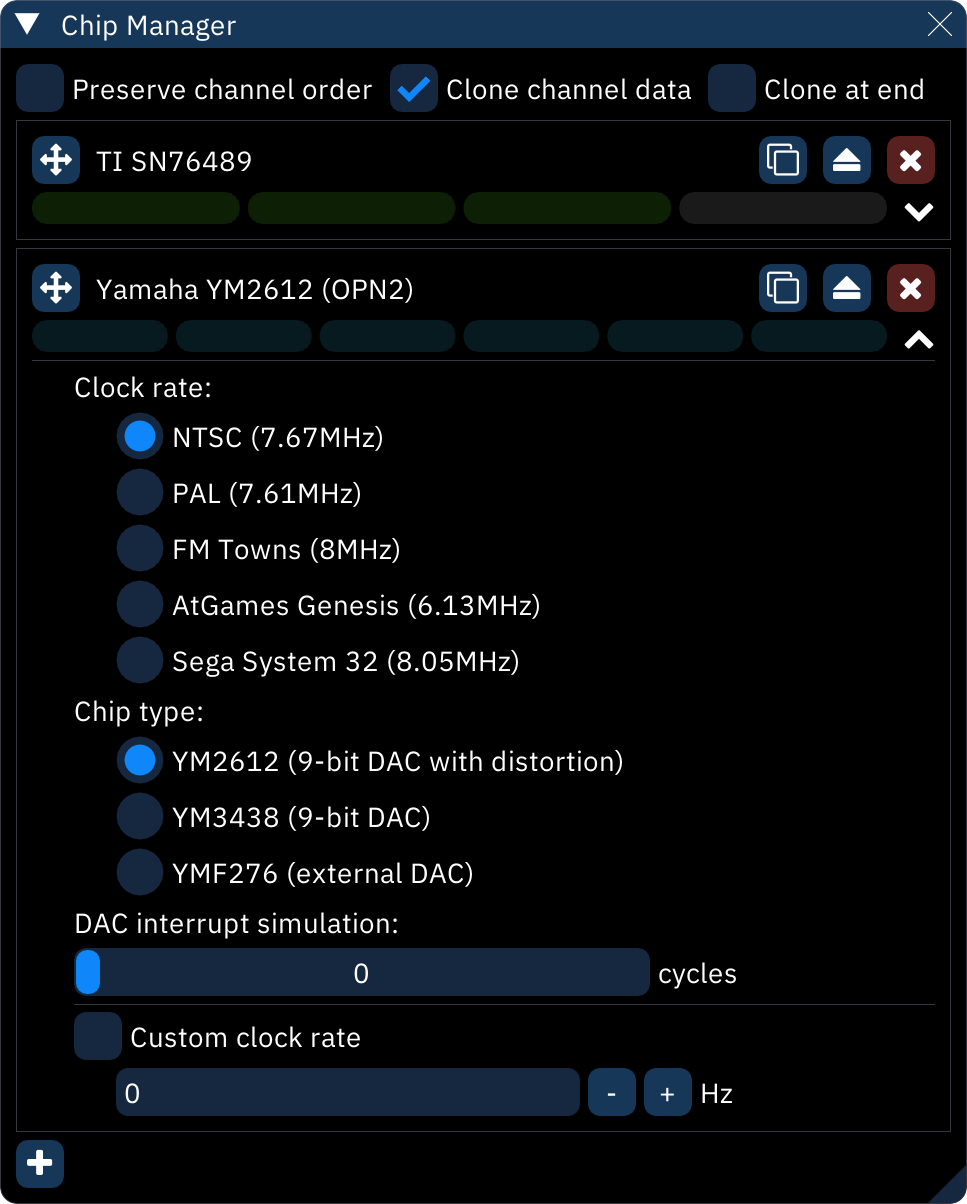Click the custom clock rate Hz field
Screen dimensions: 967x1204
[347, 1093]
